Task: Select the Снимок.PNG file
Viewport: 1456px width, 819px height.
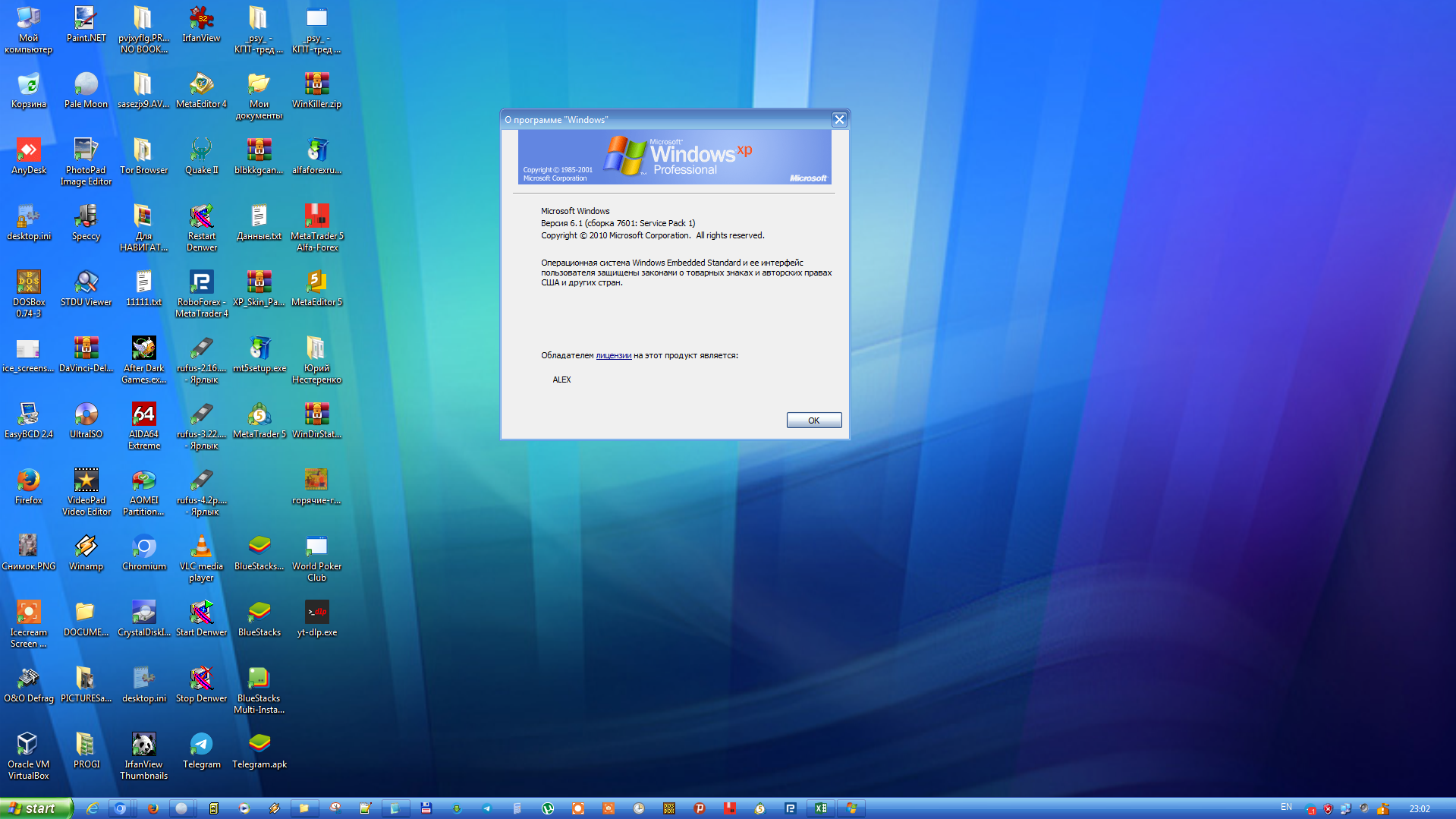Action: [x=29, y=553]
